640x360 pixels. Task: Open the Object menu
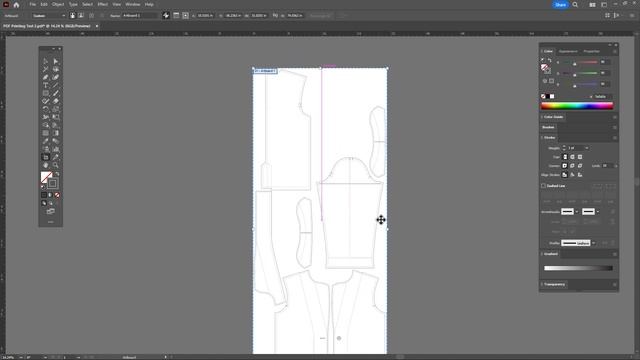pos(58,4)
